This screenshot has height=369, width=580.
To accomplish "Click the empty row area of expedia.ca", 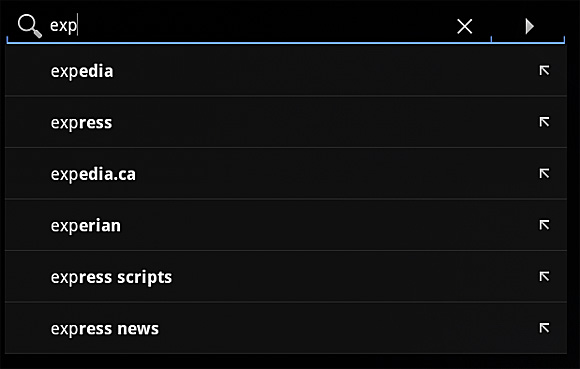I will coord(333,173).
